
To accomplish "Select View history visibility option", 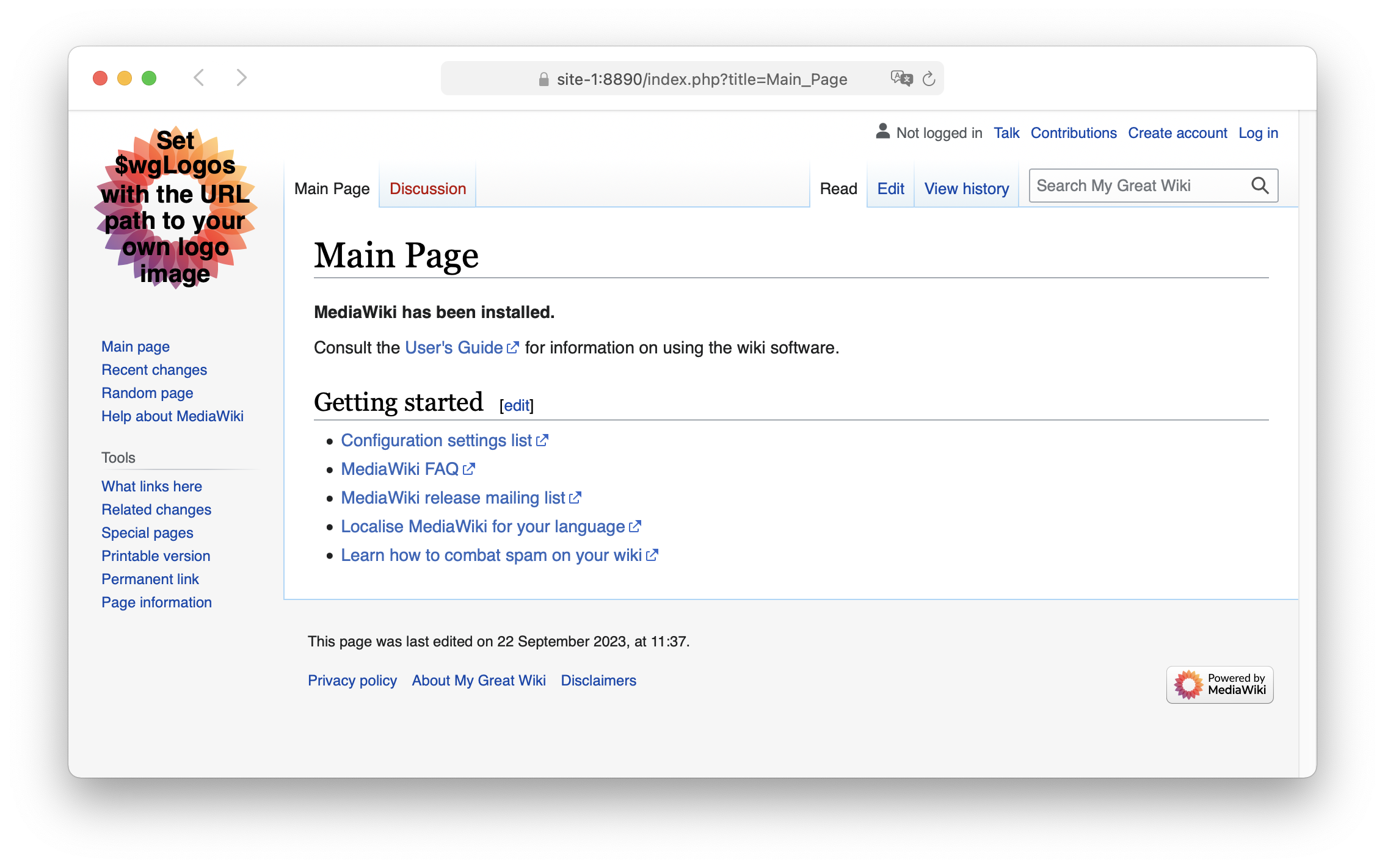I will pos(965,187).
